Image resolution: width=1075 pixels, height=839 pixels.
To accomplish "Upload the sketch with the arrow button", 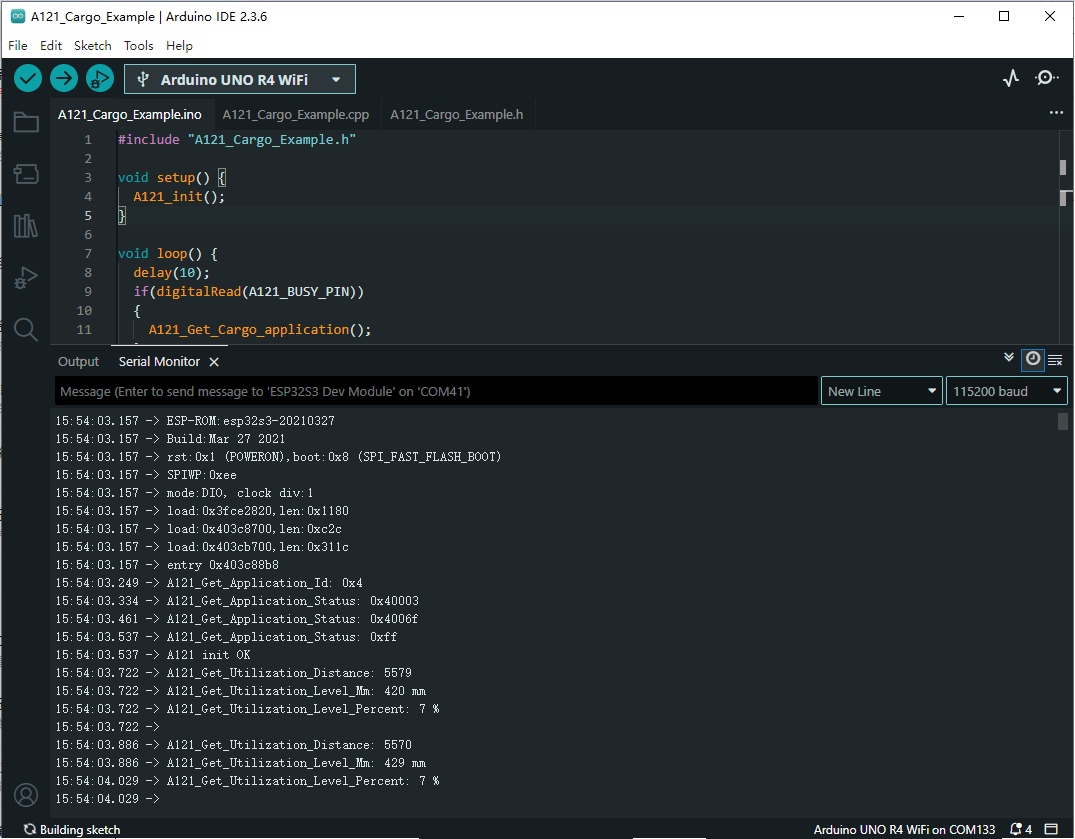I will 64,79.
